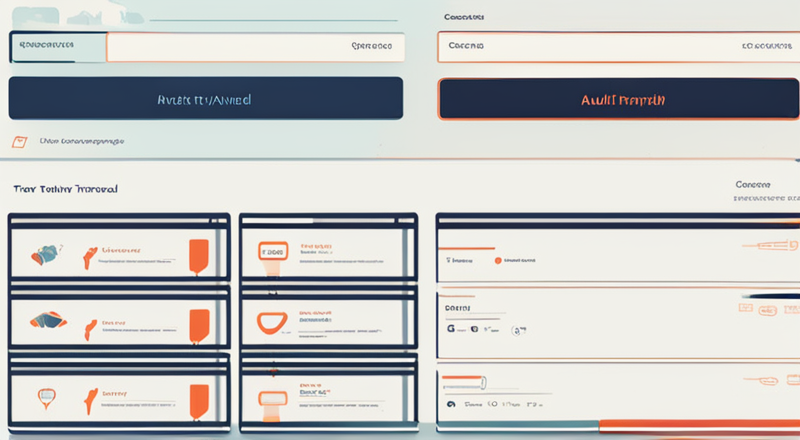Click the circled icon in right panel's middle row
The width and height of the screenshot is (800, 440).
click(518, 331)
